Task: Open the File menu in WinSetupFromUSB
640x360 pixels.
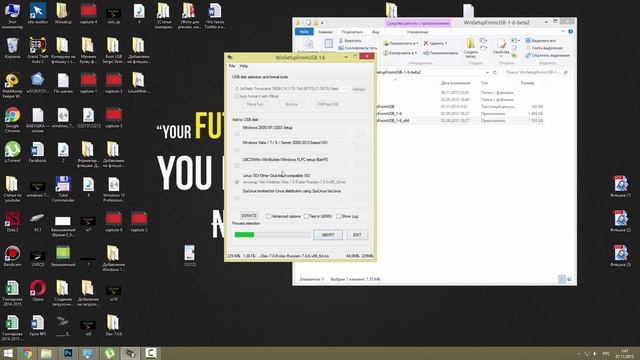Action: (x=232, y=66)
